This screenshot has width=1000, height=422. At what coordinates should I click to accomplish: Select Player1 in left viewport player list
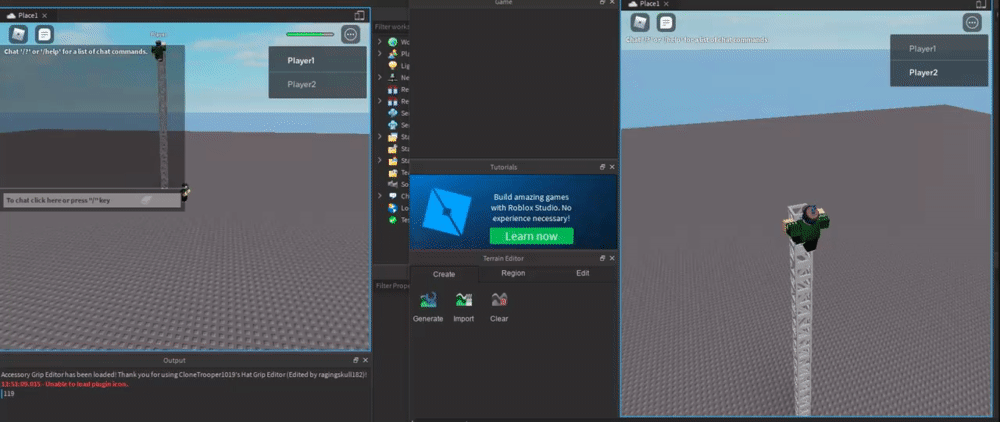point(318,61)
